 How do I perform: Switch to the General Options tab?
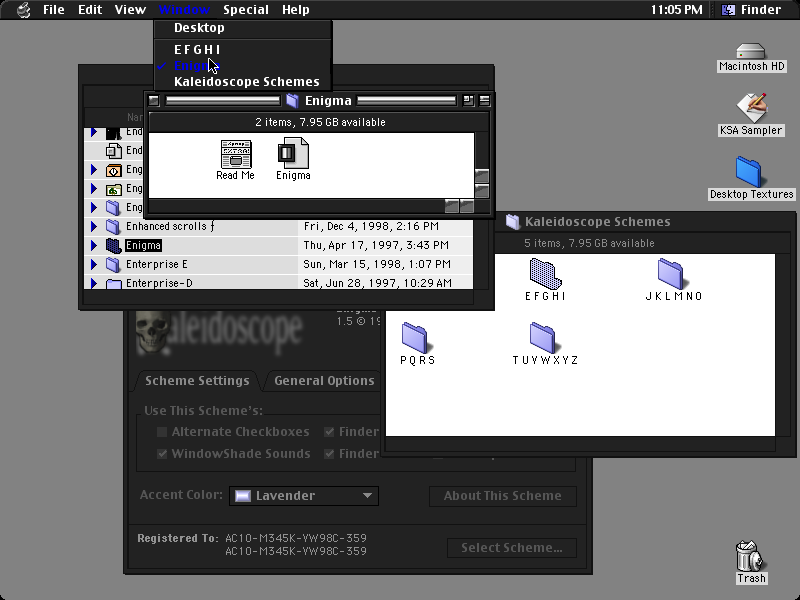pyautogui.click(x=324, y=381)
